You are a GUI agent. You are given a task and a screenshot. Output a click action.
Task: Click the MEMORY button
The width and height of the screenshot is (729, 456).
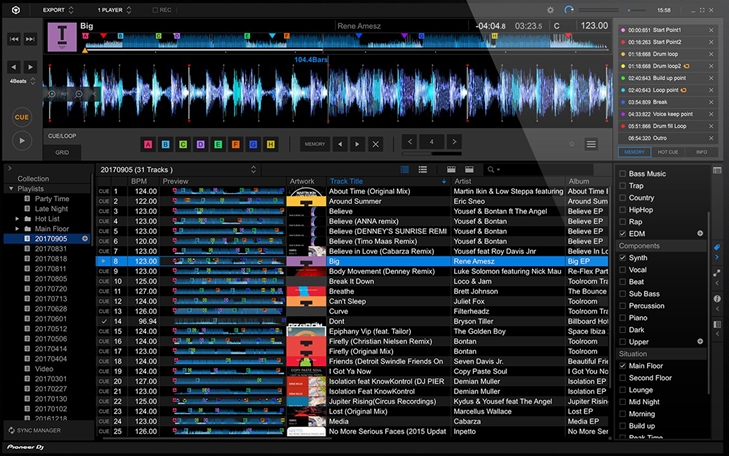[x=315, y=144]
